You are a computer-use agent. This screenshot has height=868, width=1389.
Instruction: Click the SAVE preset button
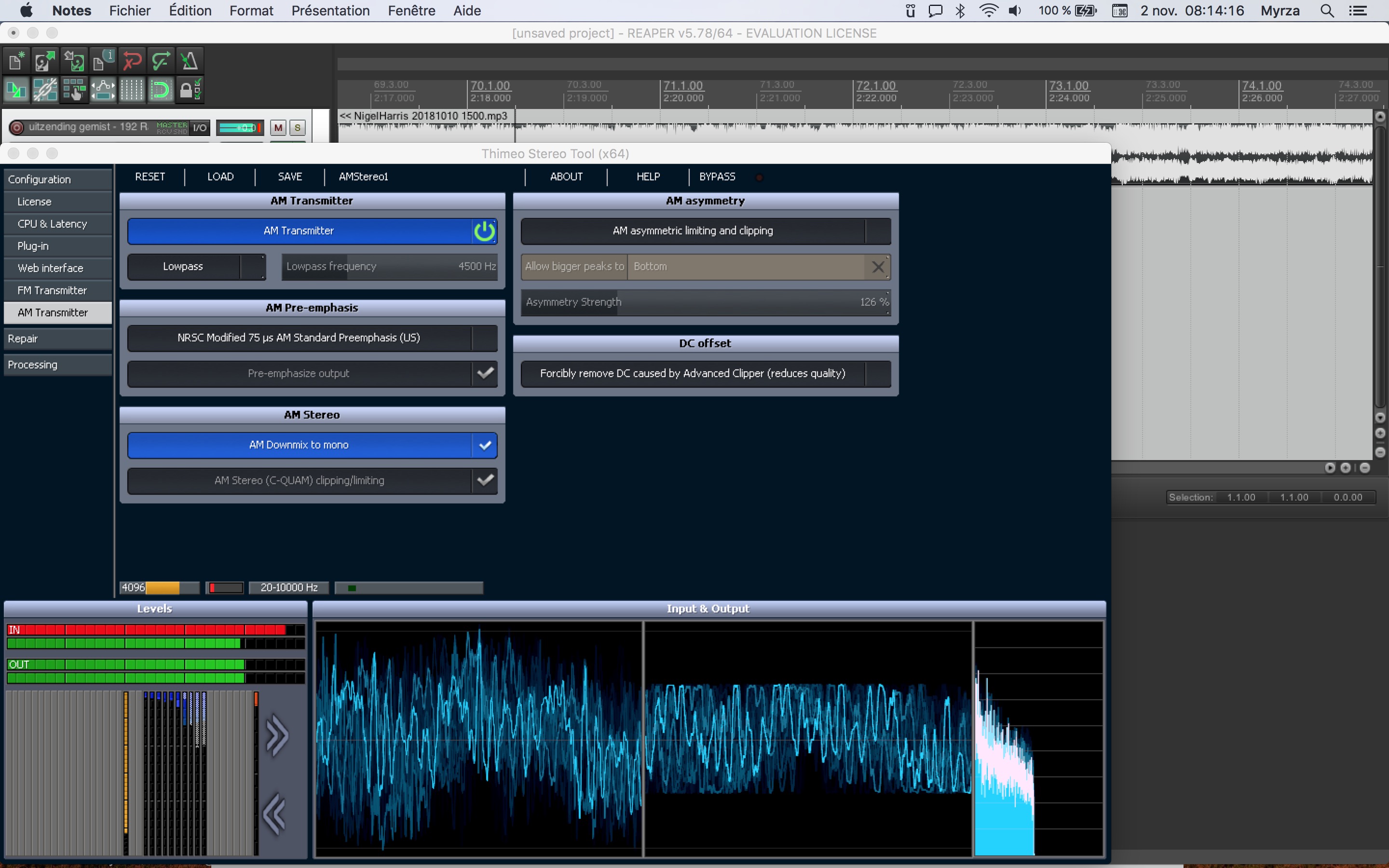290,177
